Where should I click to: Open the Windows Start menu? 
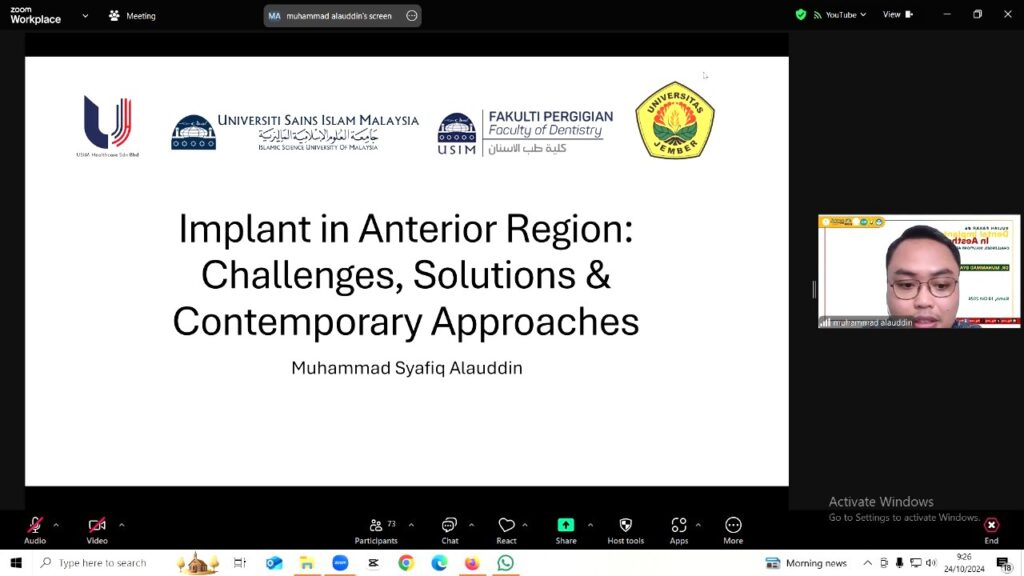(16, 563)
